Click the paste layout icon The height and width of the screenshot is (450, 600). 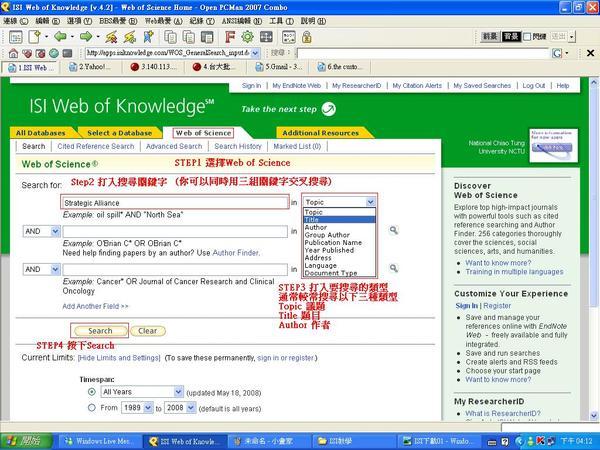click(x=207, y=37)
